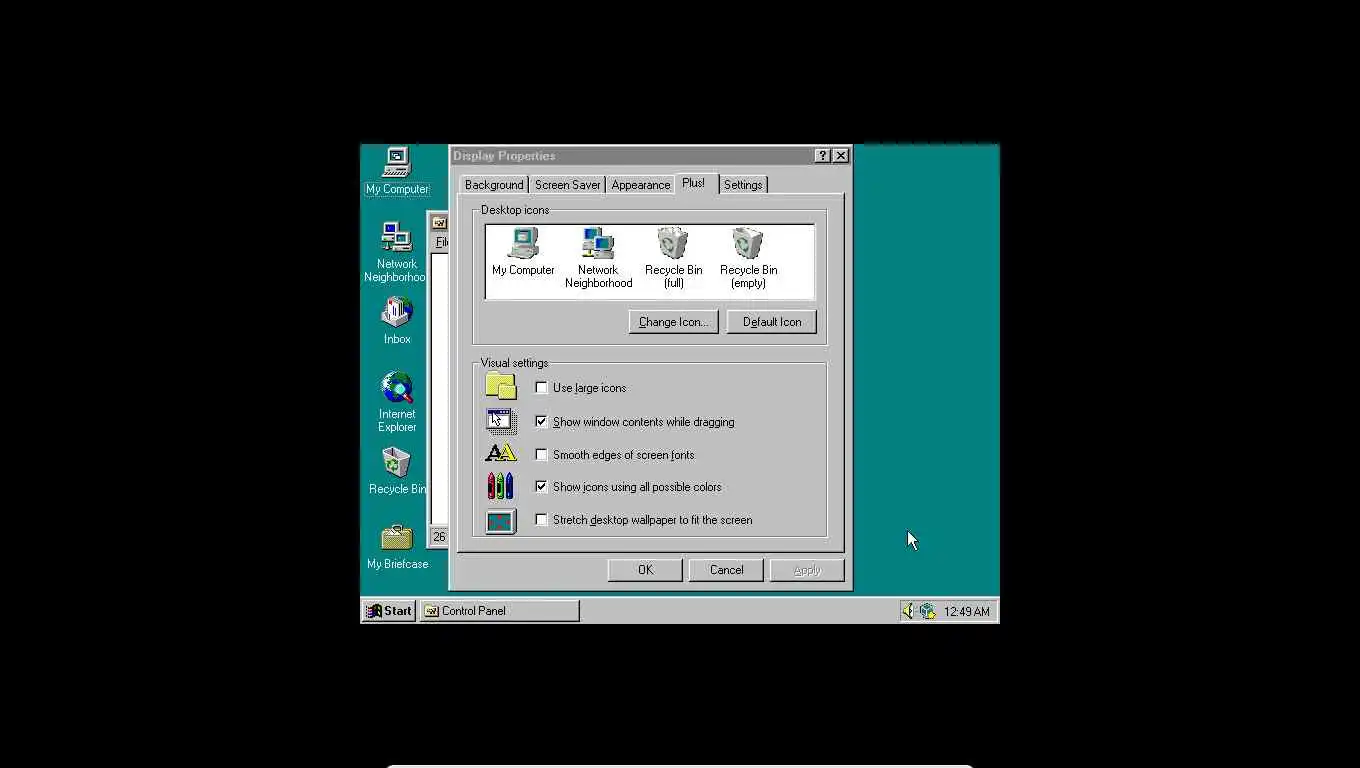Click the Recycle Bin desktop icon

pos(397,471)
